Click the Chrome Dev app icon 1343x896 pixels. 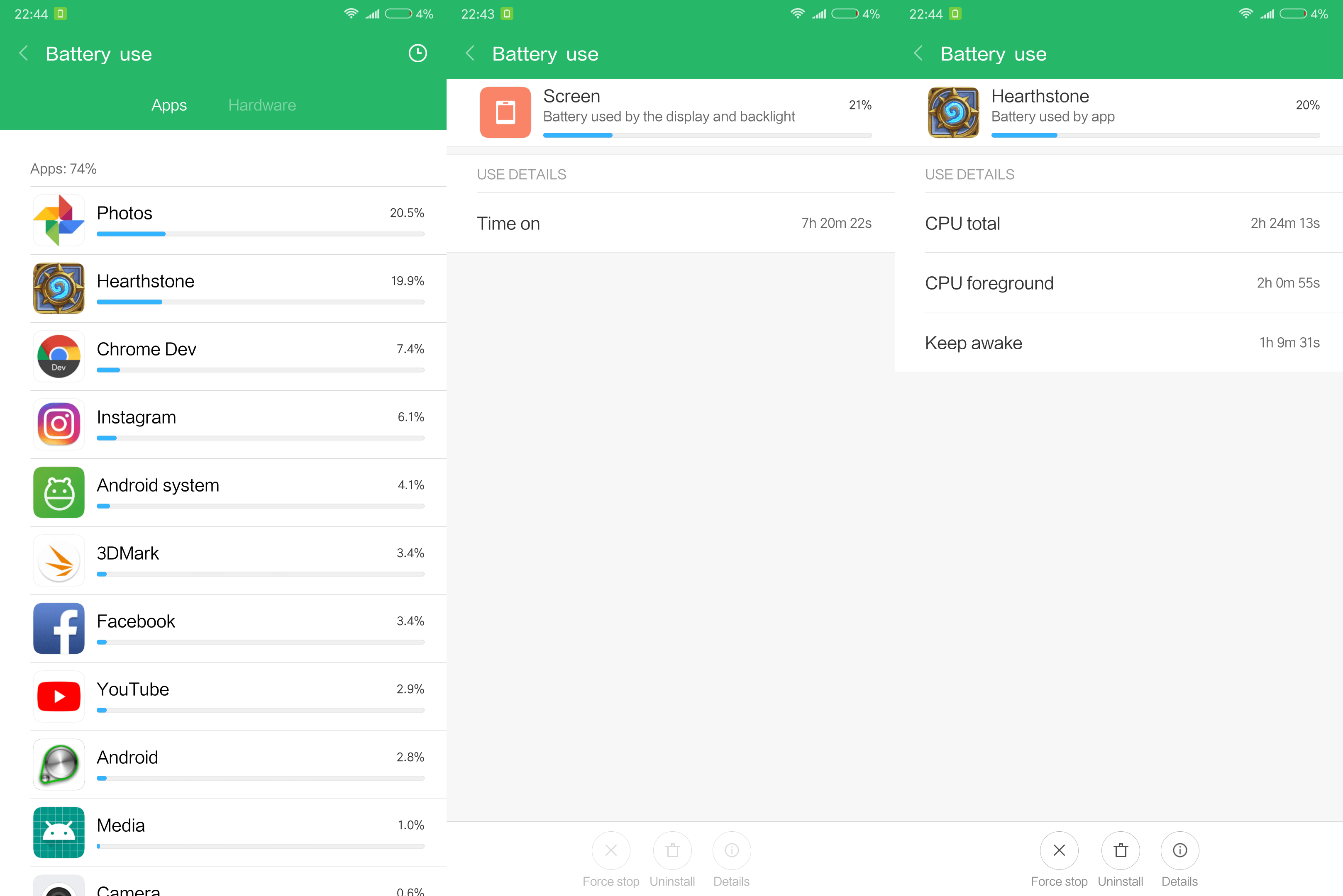click(x=59, y=356)
